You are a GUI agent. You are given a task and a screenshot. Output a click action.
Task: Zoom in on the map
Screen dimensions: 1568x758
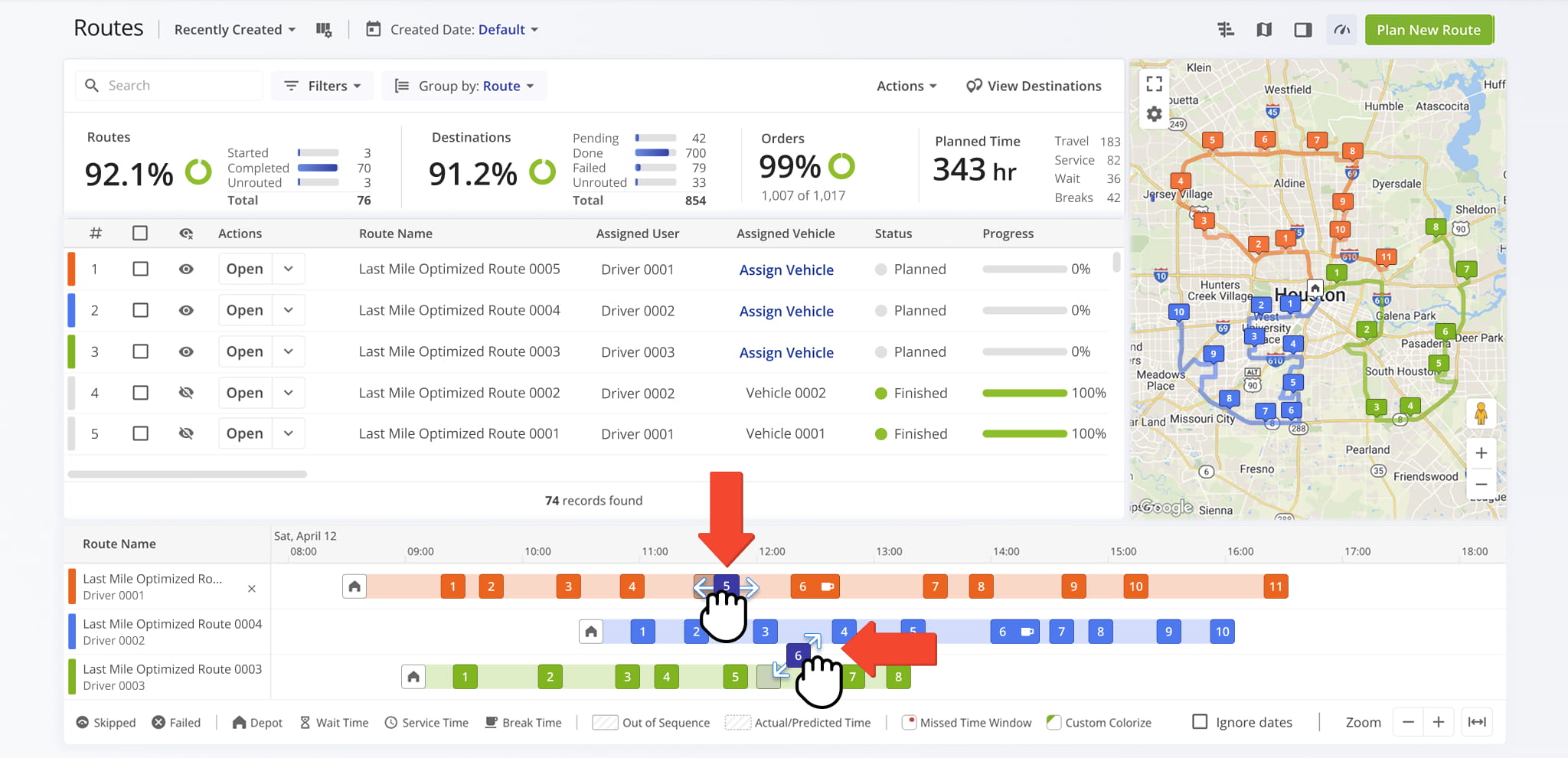(x=1481, y=453)
